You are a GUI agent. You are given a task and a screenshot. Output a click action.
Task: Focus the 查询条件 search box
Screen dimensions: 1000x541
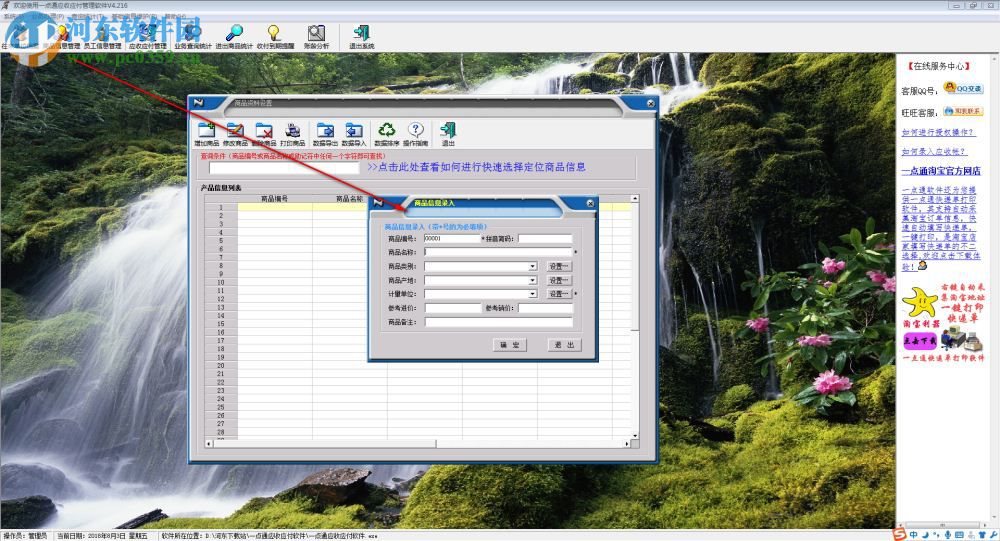284,168
